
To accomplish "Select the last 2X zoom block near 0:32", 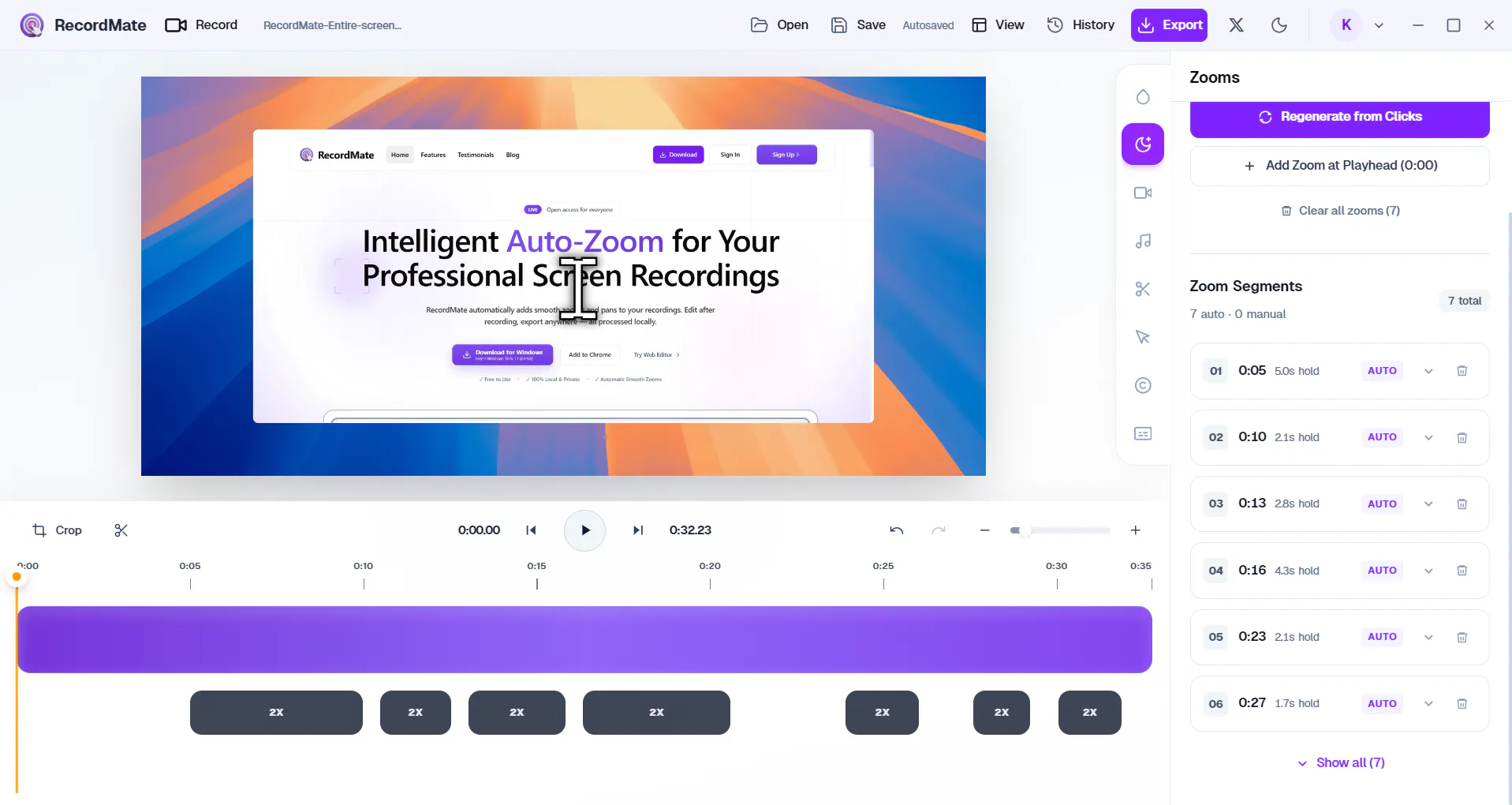I will click(x=1089, y=713).
